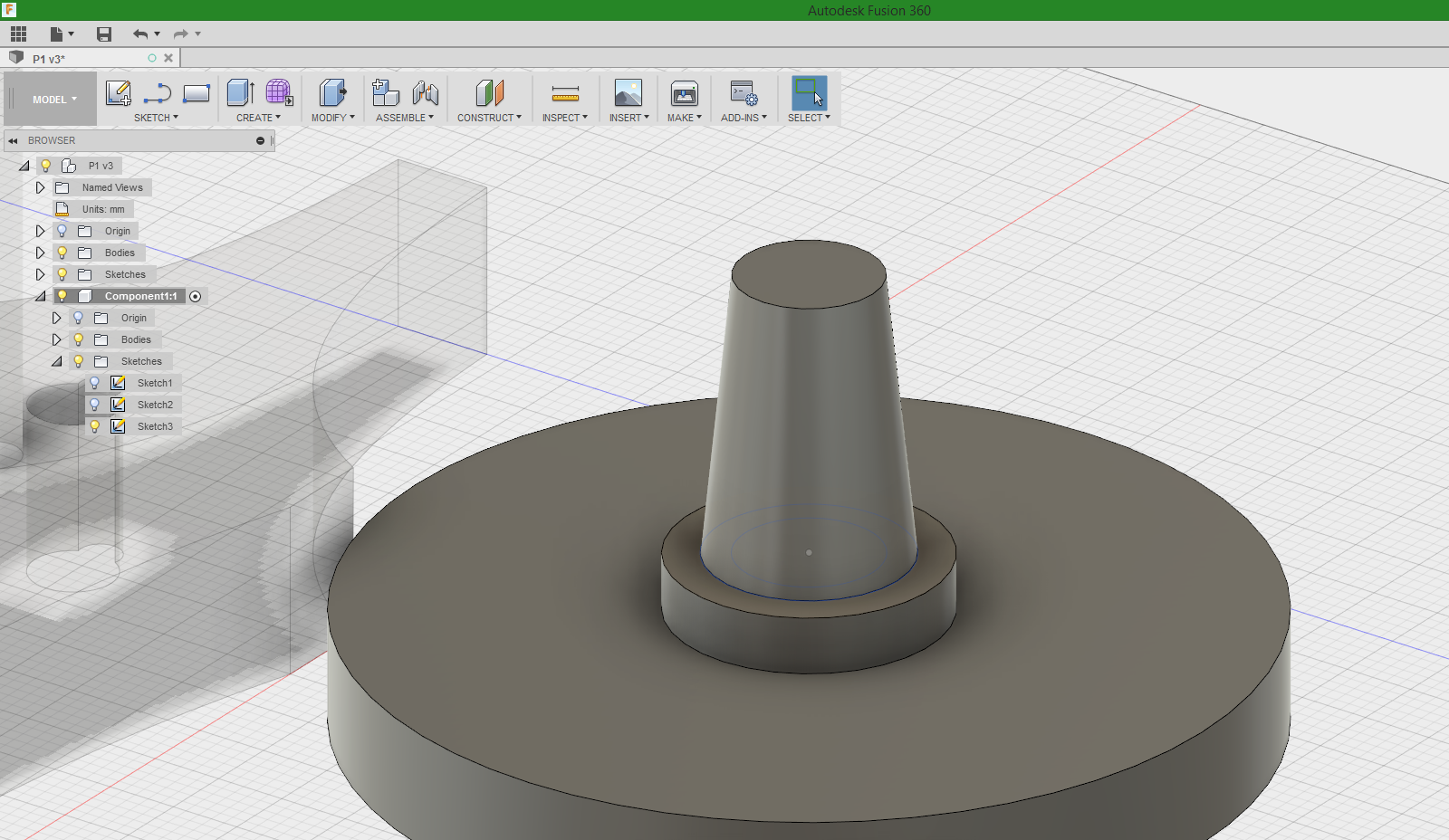
Task: Select the Rectangle sketch tool
Action: click(197, 93)
